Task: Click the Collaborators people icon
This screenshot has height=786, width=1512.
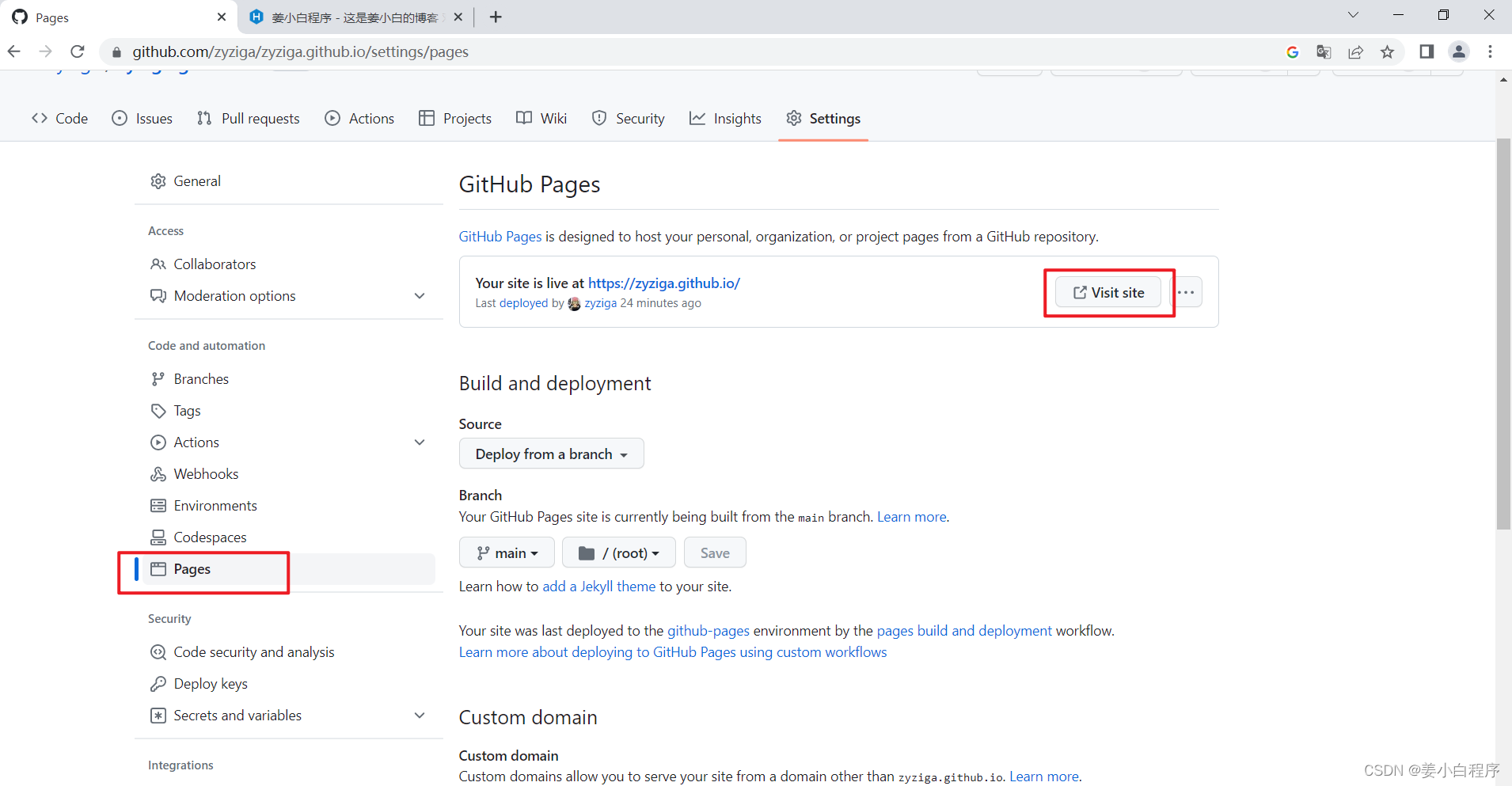Action: pyautogui.click(x=158, y=264)
